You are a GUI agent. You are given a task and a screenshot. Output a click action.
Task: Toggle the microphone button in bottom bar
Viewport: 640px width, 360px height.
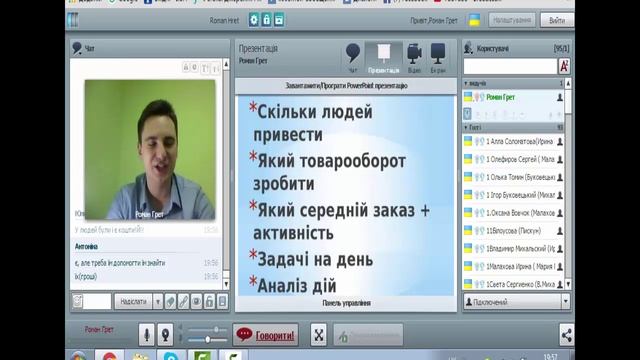coord(147,335)
